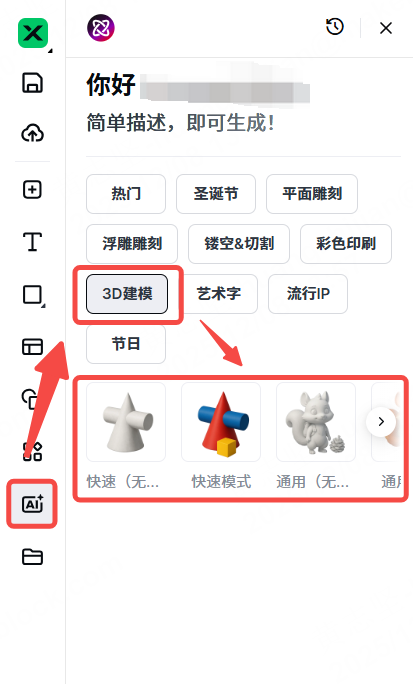The image size is (413, 684).
Task: Click the add image plus icon
Action: click(32, 190)
